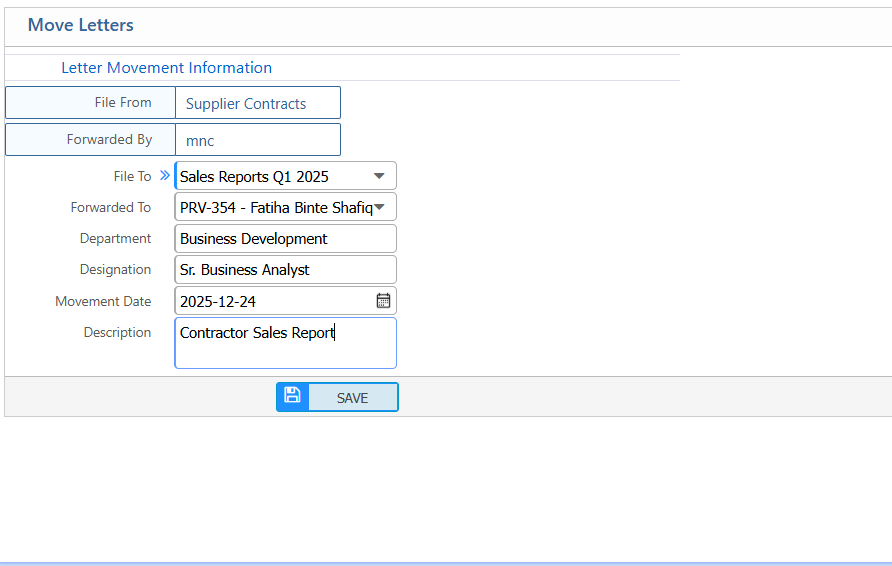
Task: Click the Description label
Action: pos(117,333)
